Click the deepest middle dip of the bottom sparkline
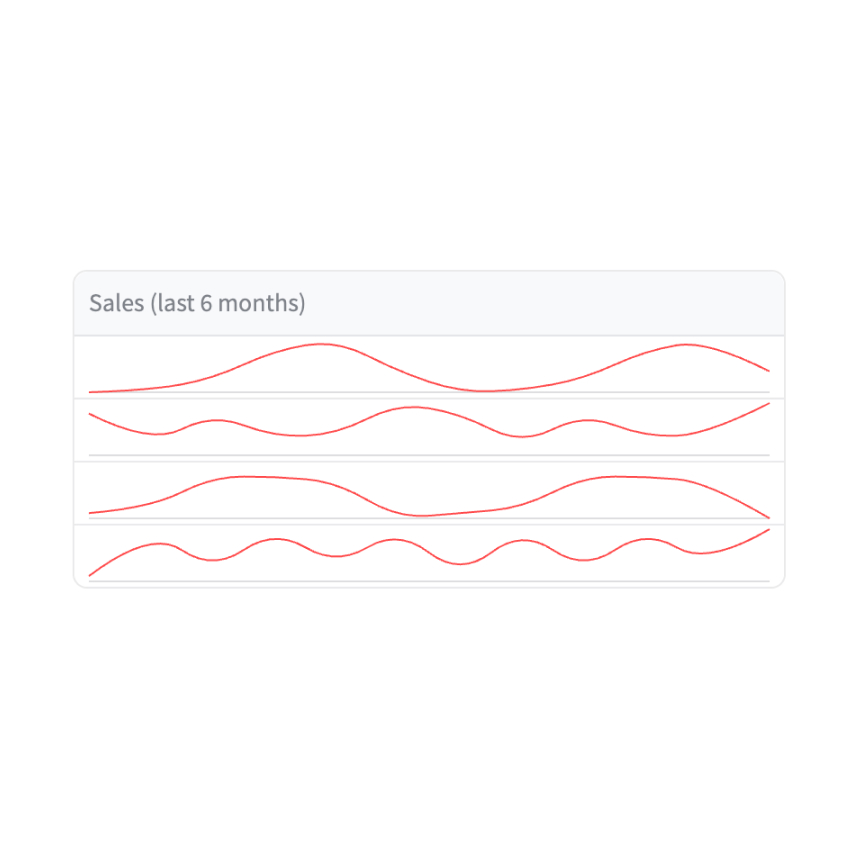862x862 pixels. (x=460, y=564)
